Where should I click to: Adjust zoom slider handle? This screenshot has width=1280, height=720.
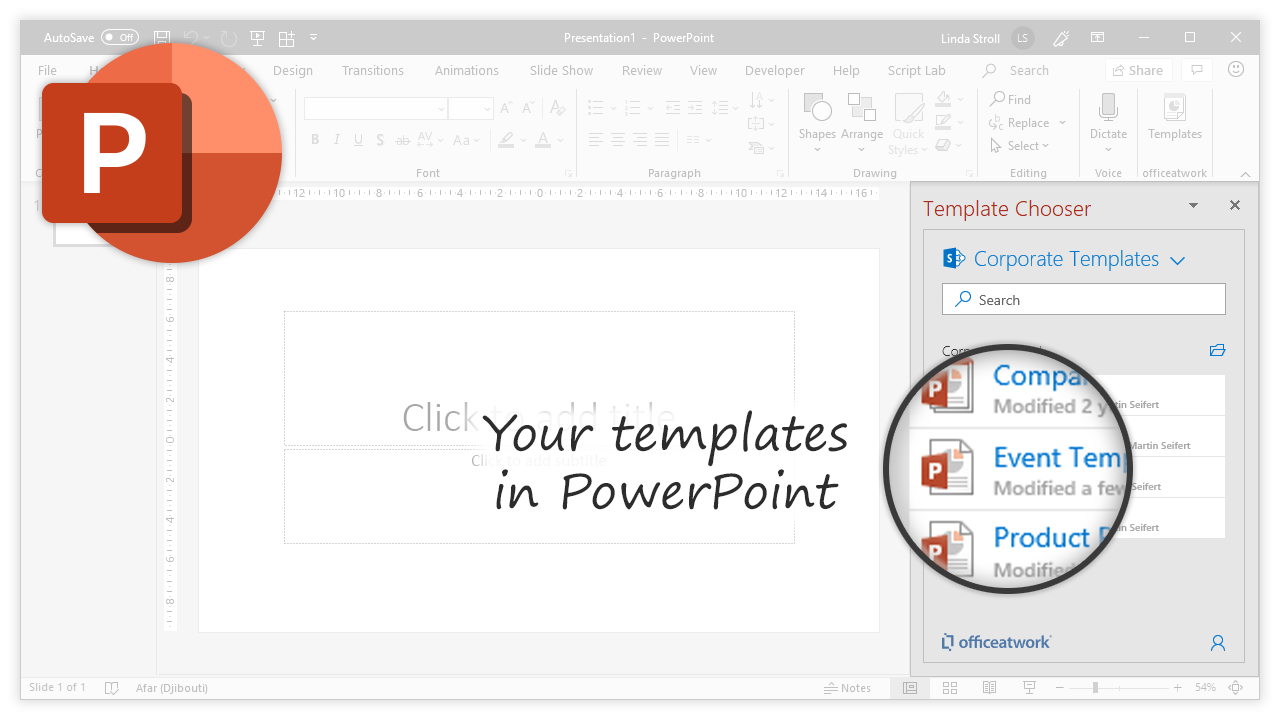tap(1095, 688)
